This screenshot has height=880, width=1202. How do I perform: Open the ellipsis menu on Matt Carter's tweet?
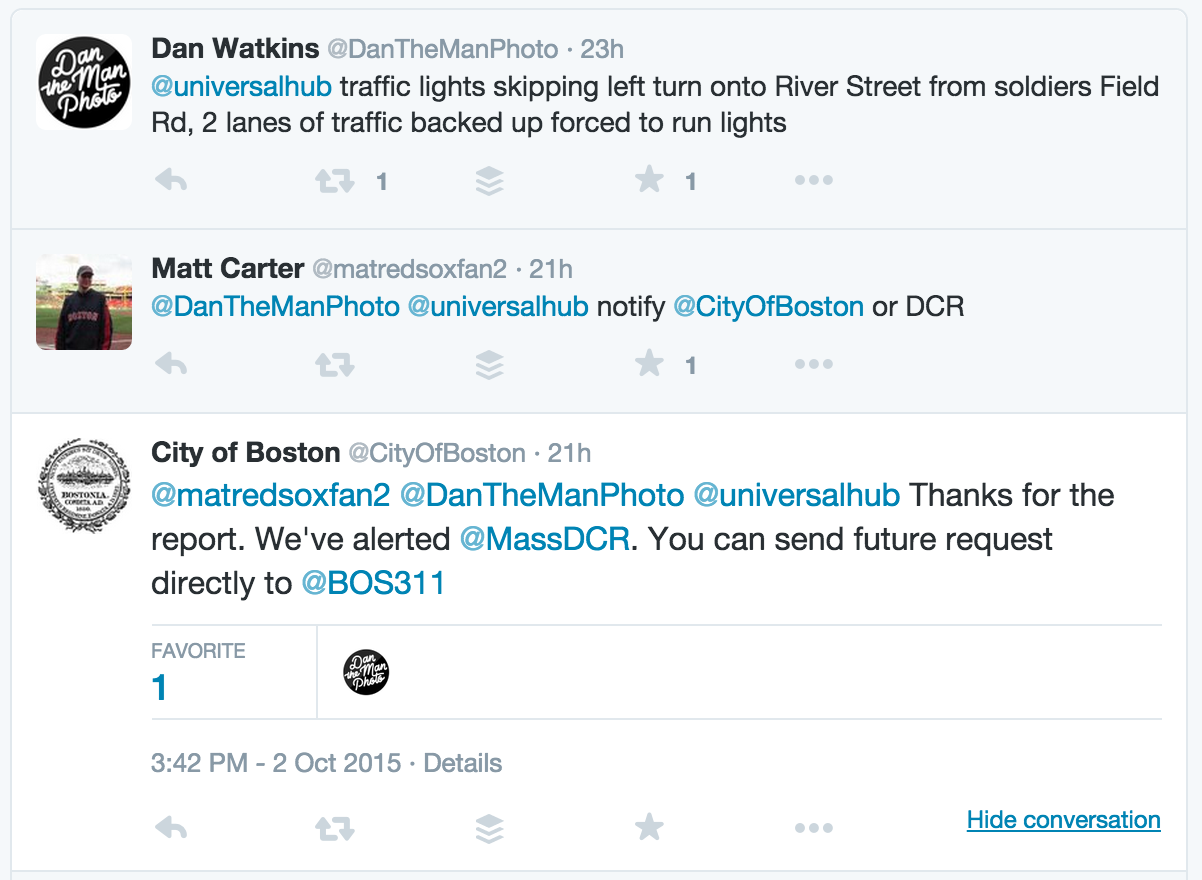(x=813, y=365)
